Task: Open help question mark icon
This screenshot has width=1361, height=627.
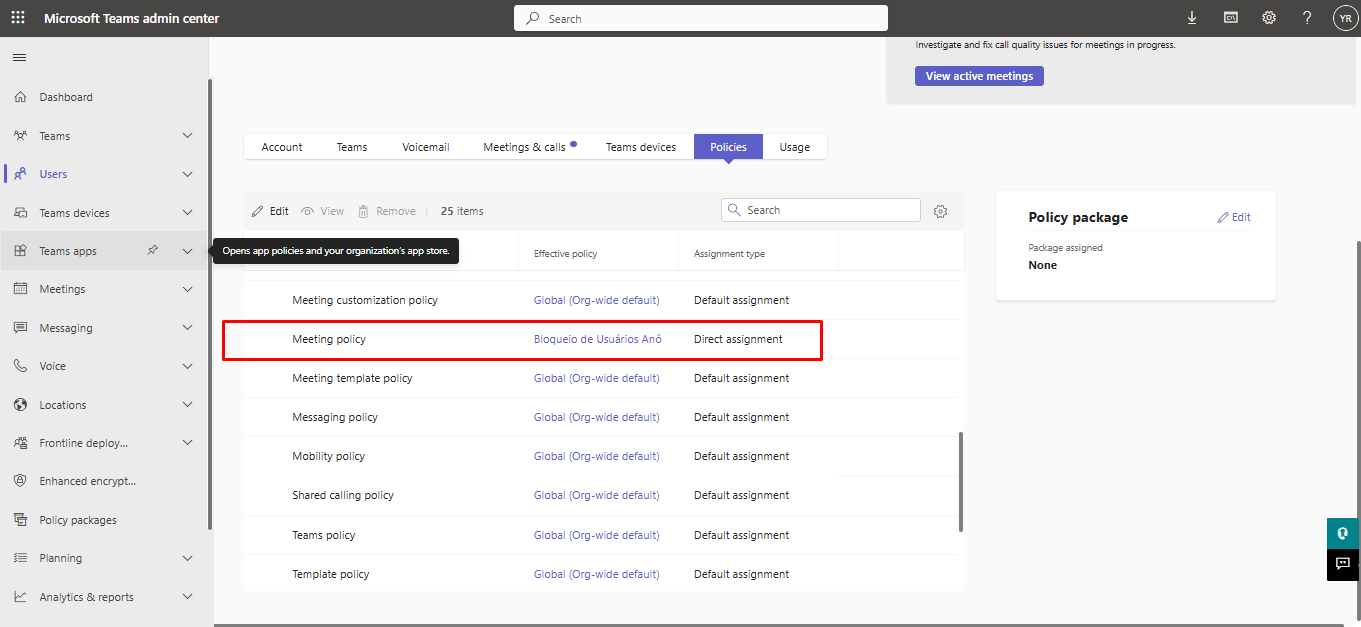Action: click(x=1307, y=18)
